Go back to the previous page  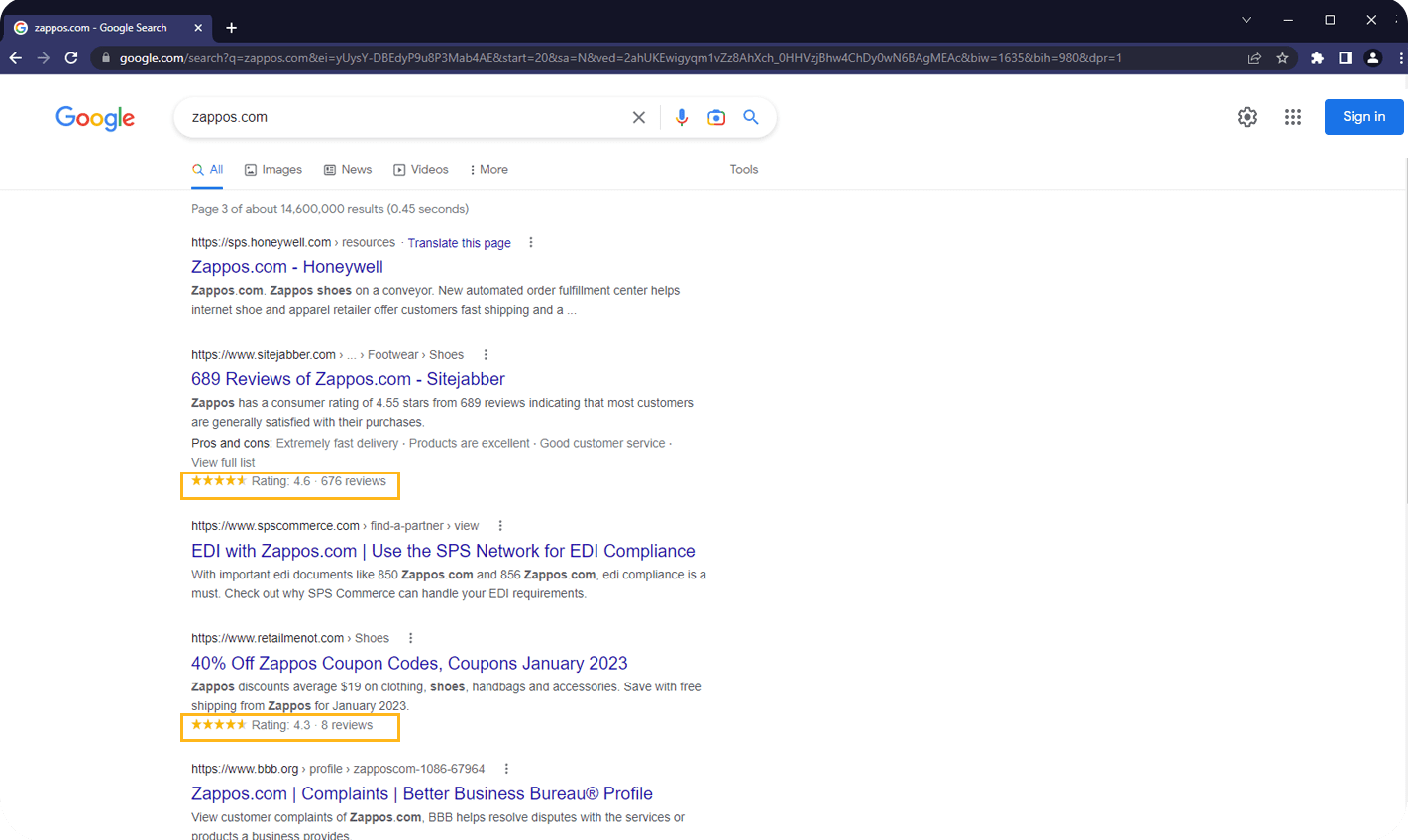coord(16,58)
